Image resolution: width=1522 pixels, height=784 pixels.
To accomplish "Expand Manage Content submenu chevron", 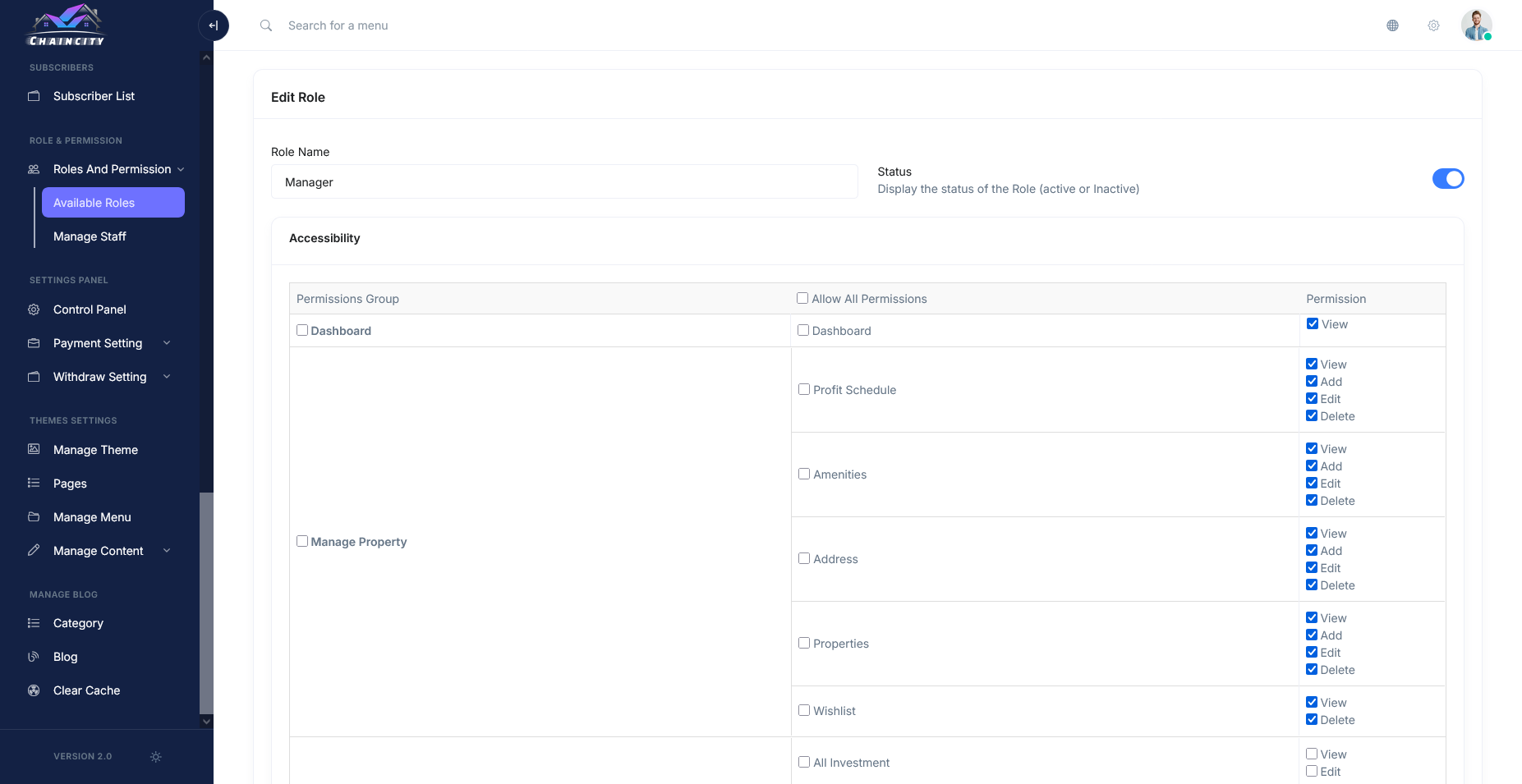I will pos(167,550).
